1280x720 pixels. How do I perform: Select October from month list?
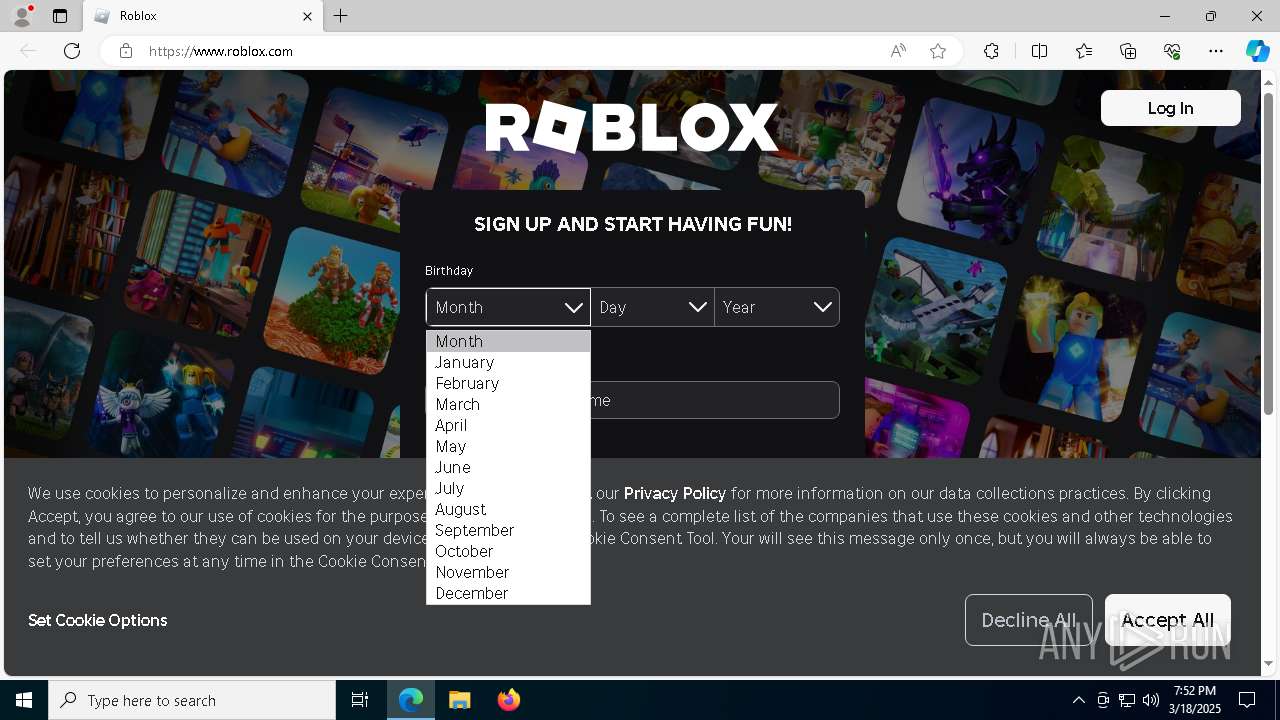click(x=508, y=551)
